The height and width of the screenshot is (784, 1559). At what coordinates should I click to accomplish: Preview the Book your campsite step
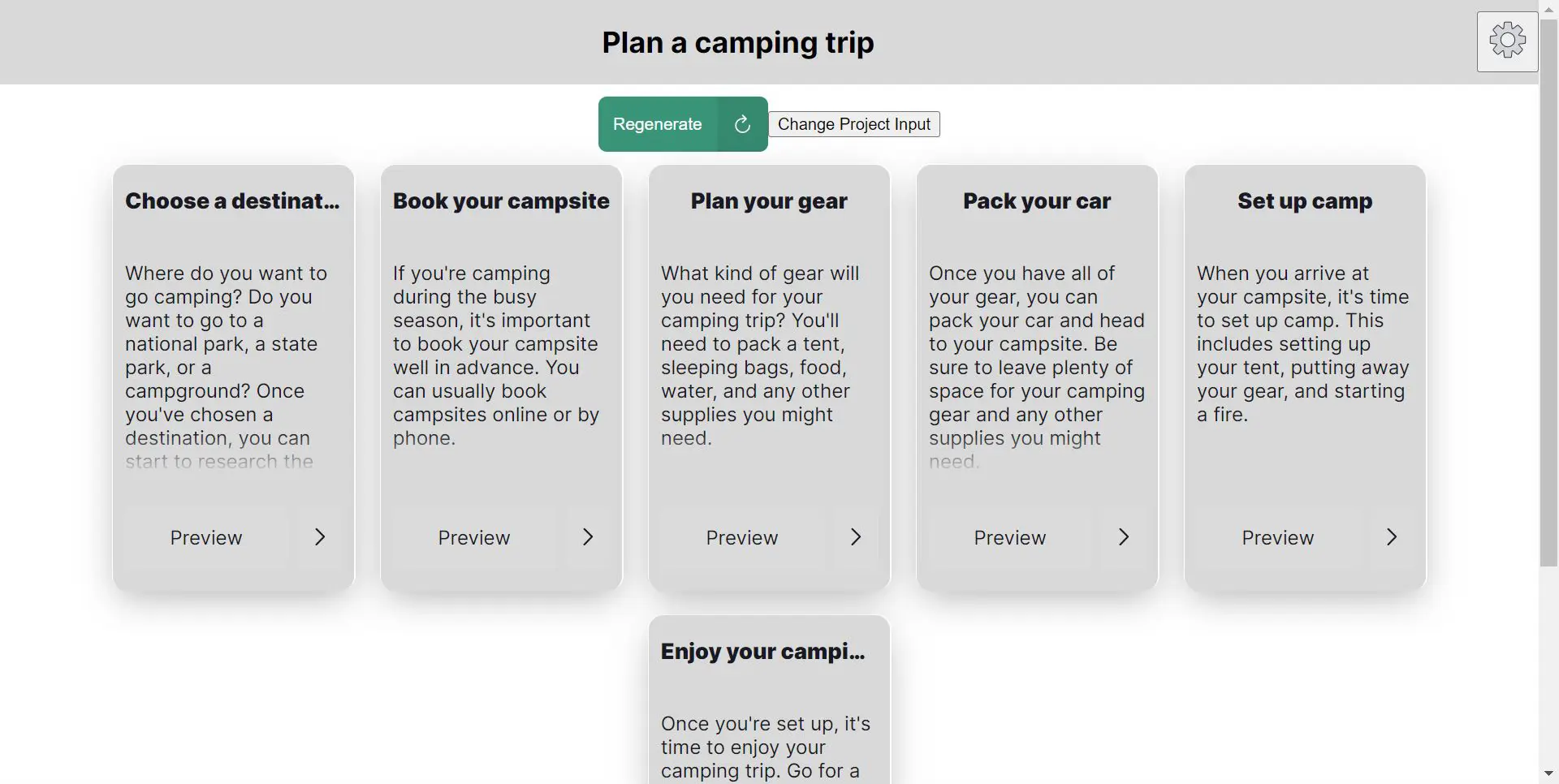[474, 538]
